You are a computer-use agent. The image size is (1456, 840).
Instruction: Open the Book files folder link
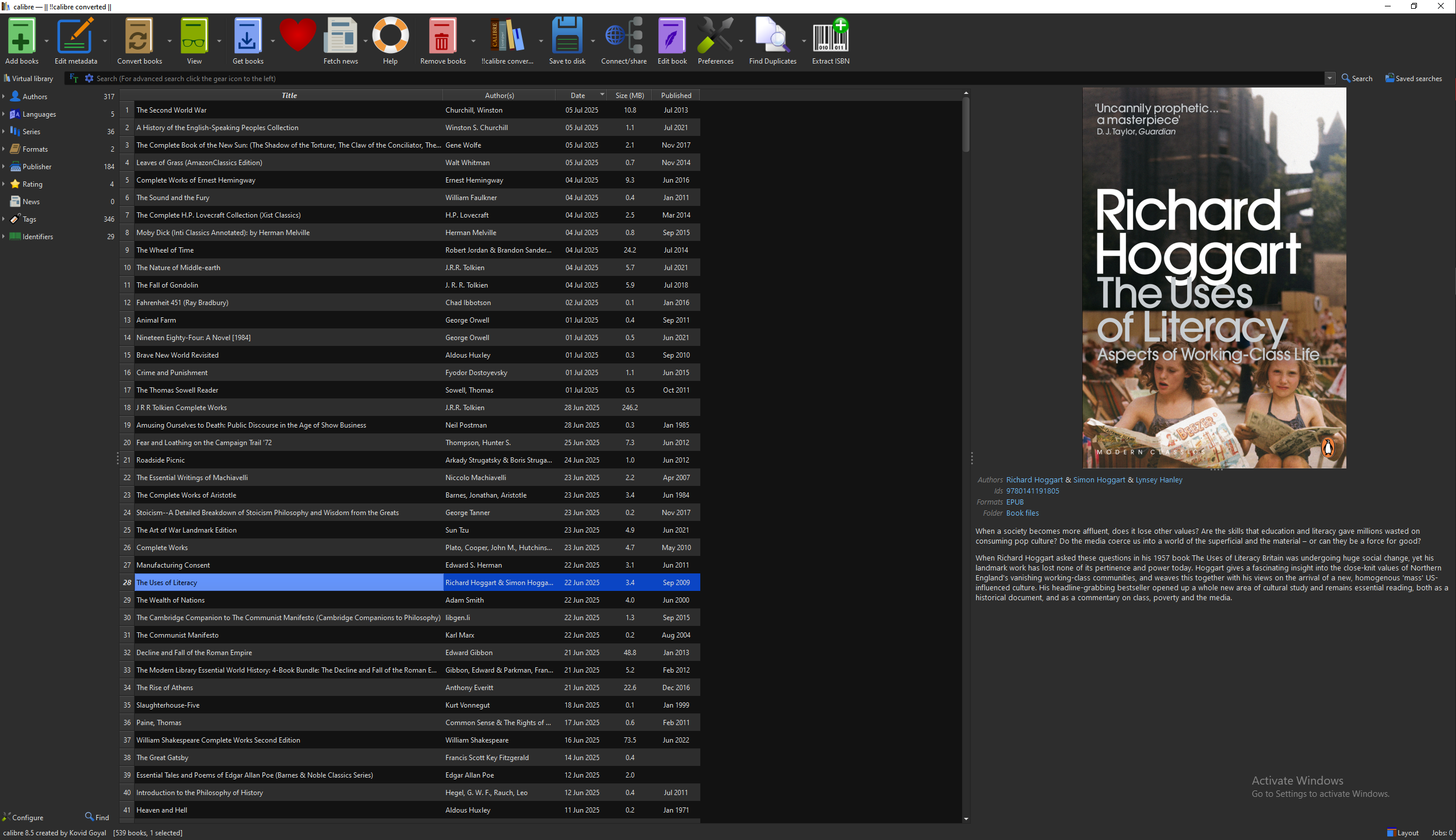pyautogui.click(x=1022, y=513)
